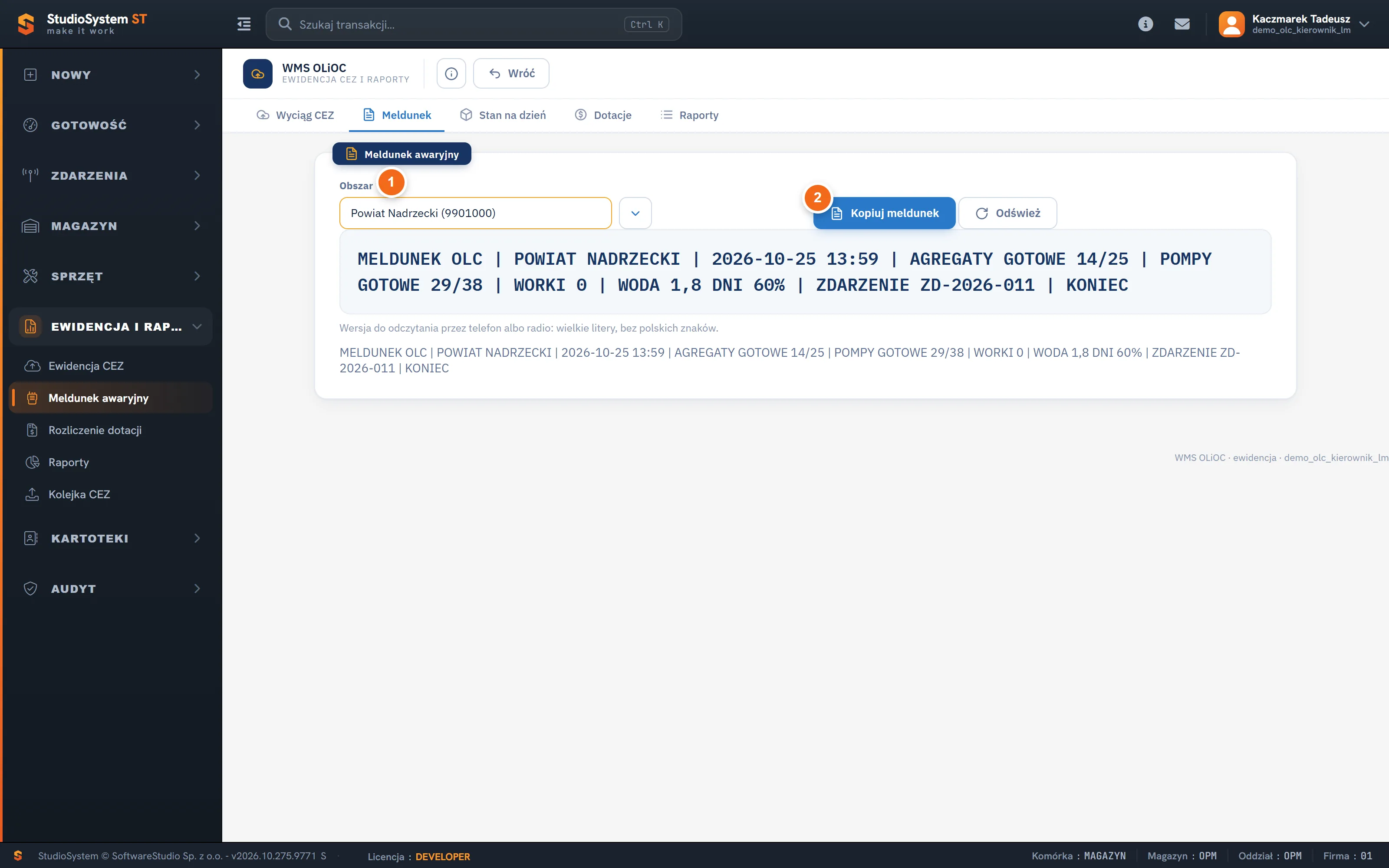Open the Dotacje tab

(602, 115)
